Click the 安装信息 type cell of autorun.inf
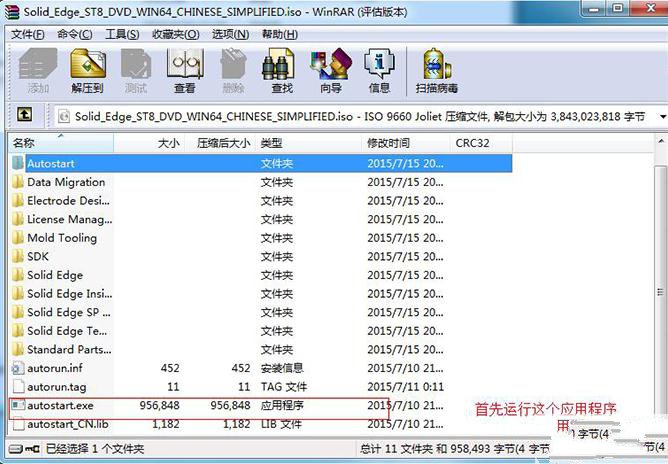The image size is (668, 464). (x=282, y=368)
